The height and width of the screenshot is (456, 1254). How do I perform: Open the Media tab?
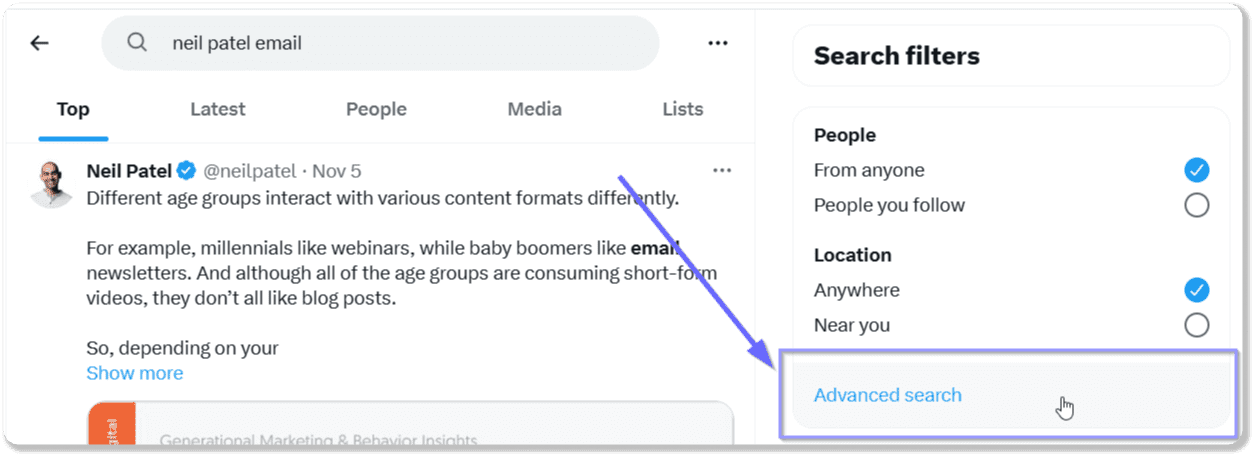pos(534,109)
